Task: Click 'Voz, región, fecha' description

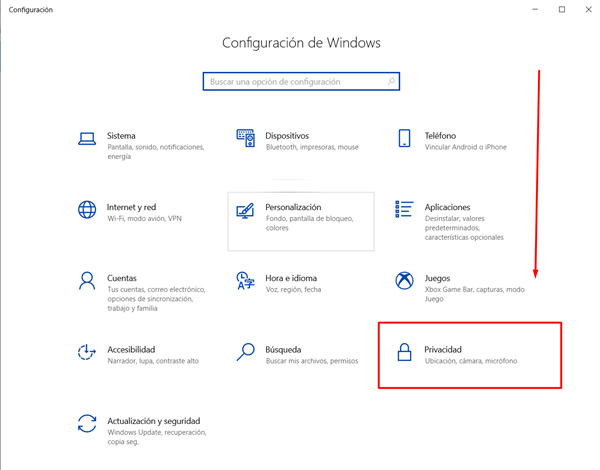Action: [x=293, y=290]
